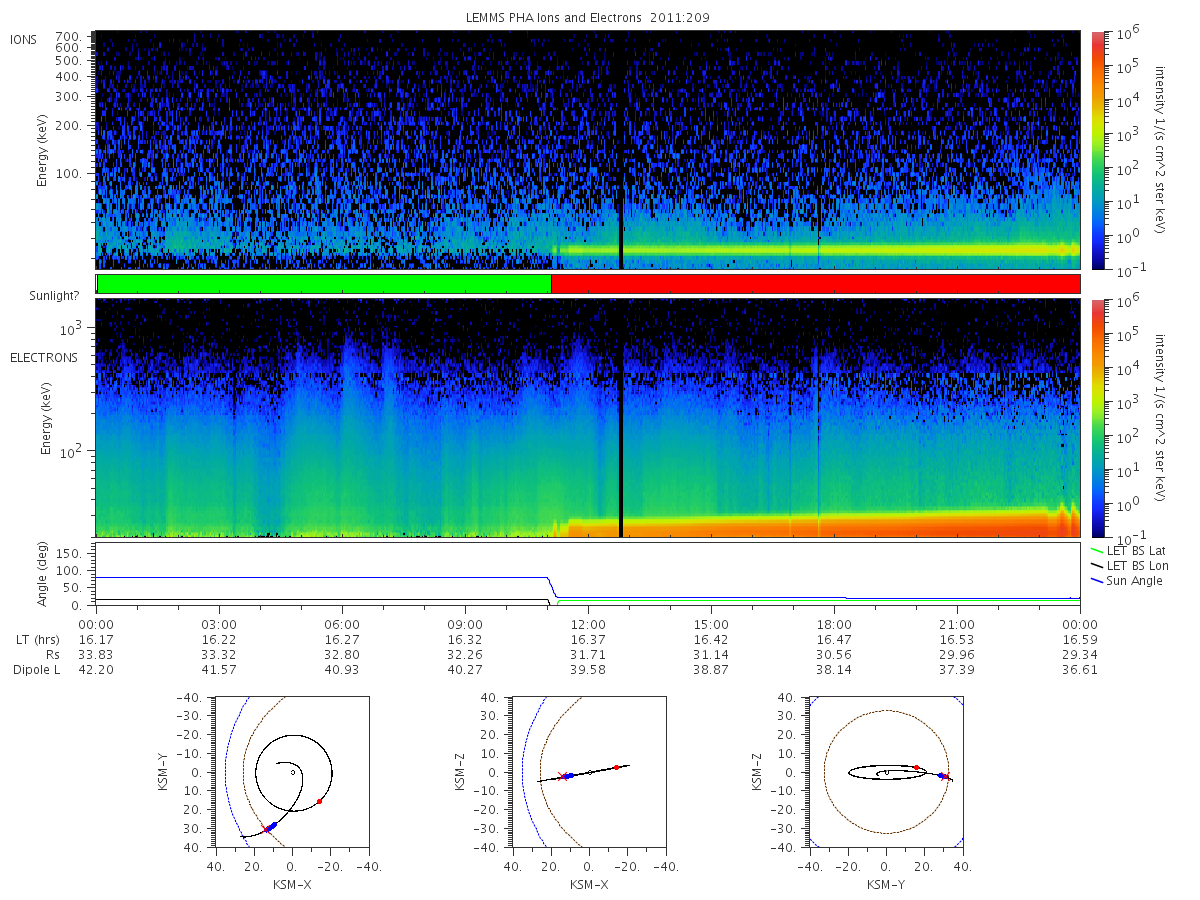Click the LET BS Lon legend entry
The width and height of the screenshot is (1200, 900).
tap(1126, 566)
